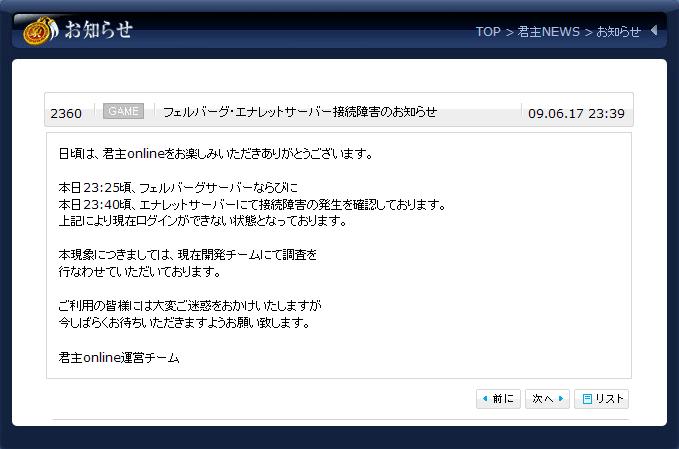Click the お知らせ page heading
679x449 pixels.
[99, 30]
